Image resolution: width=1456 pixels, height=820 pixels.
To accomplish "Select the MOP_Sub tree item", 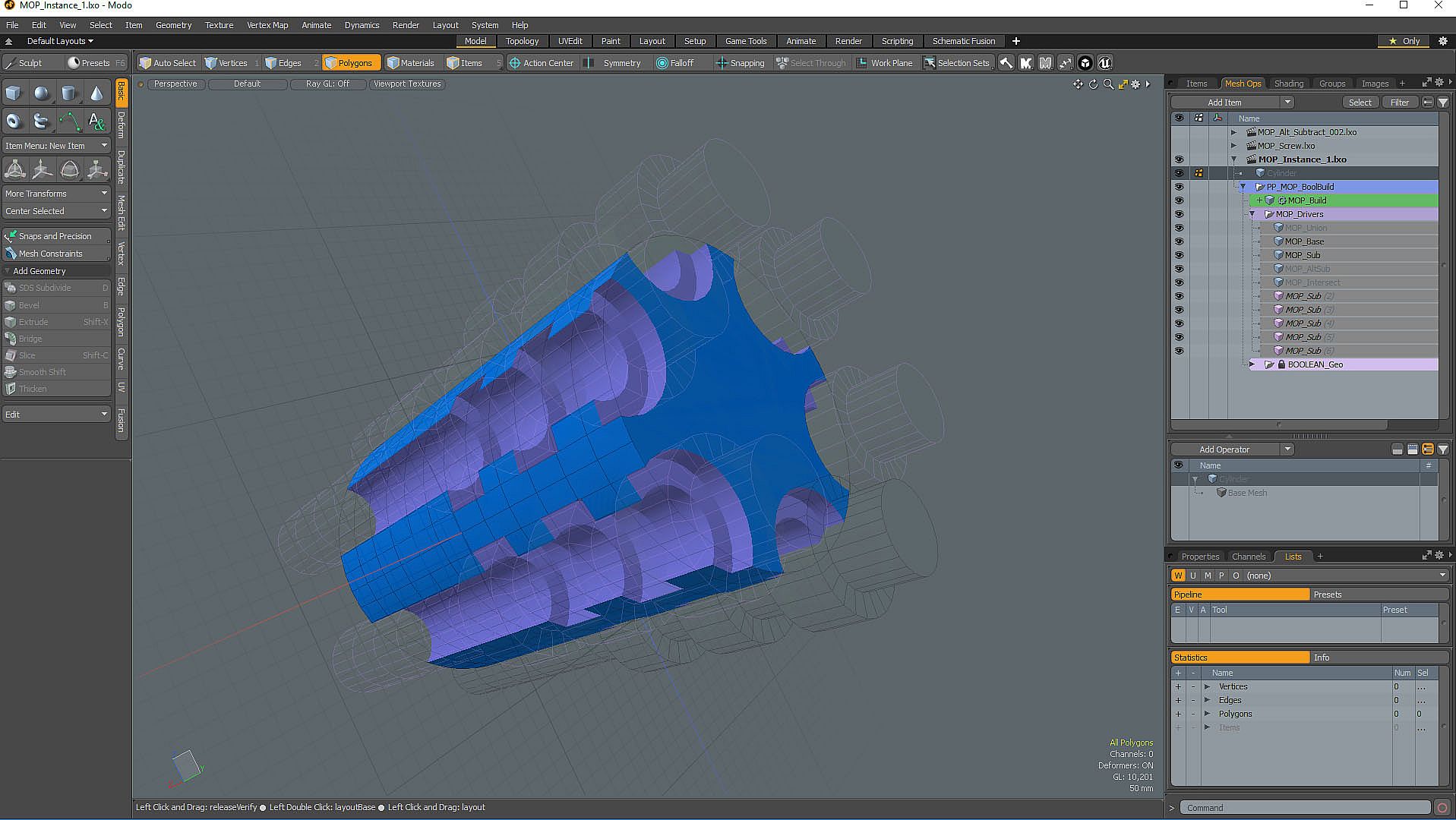I will 1302,255.
